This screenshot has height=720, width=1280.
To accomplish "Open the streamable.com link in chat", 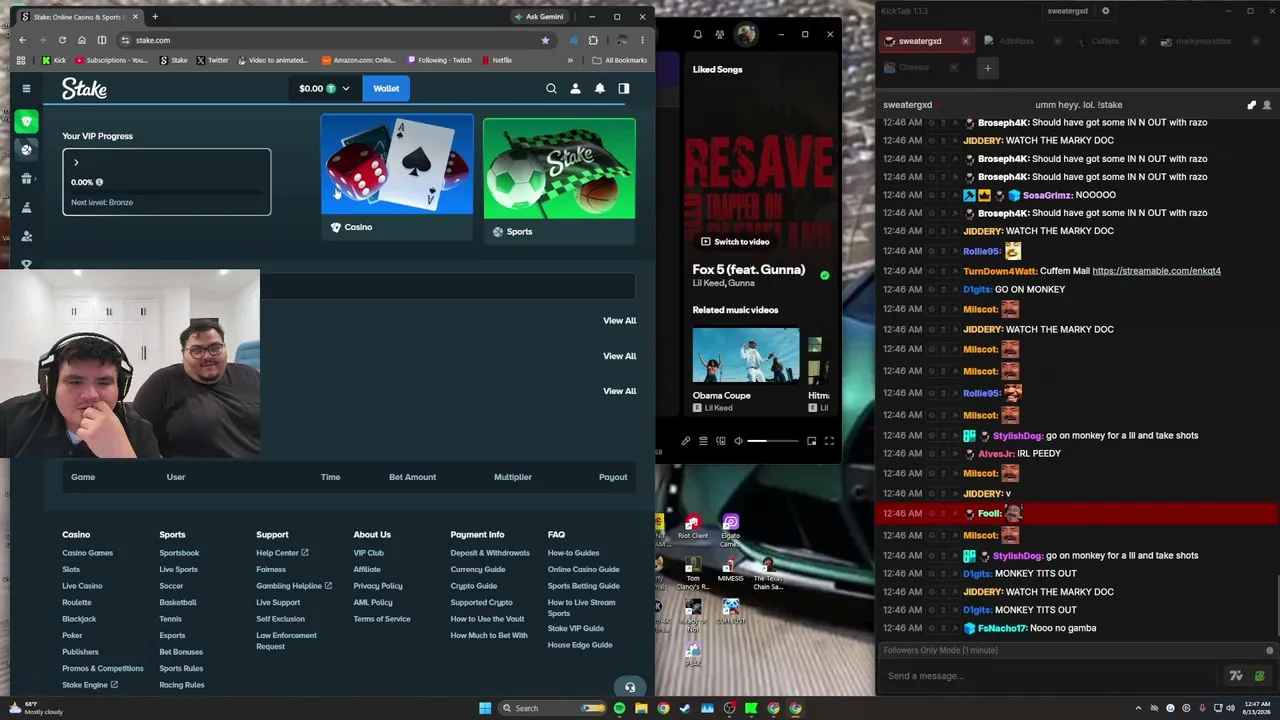I will pos(1156,271).
